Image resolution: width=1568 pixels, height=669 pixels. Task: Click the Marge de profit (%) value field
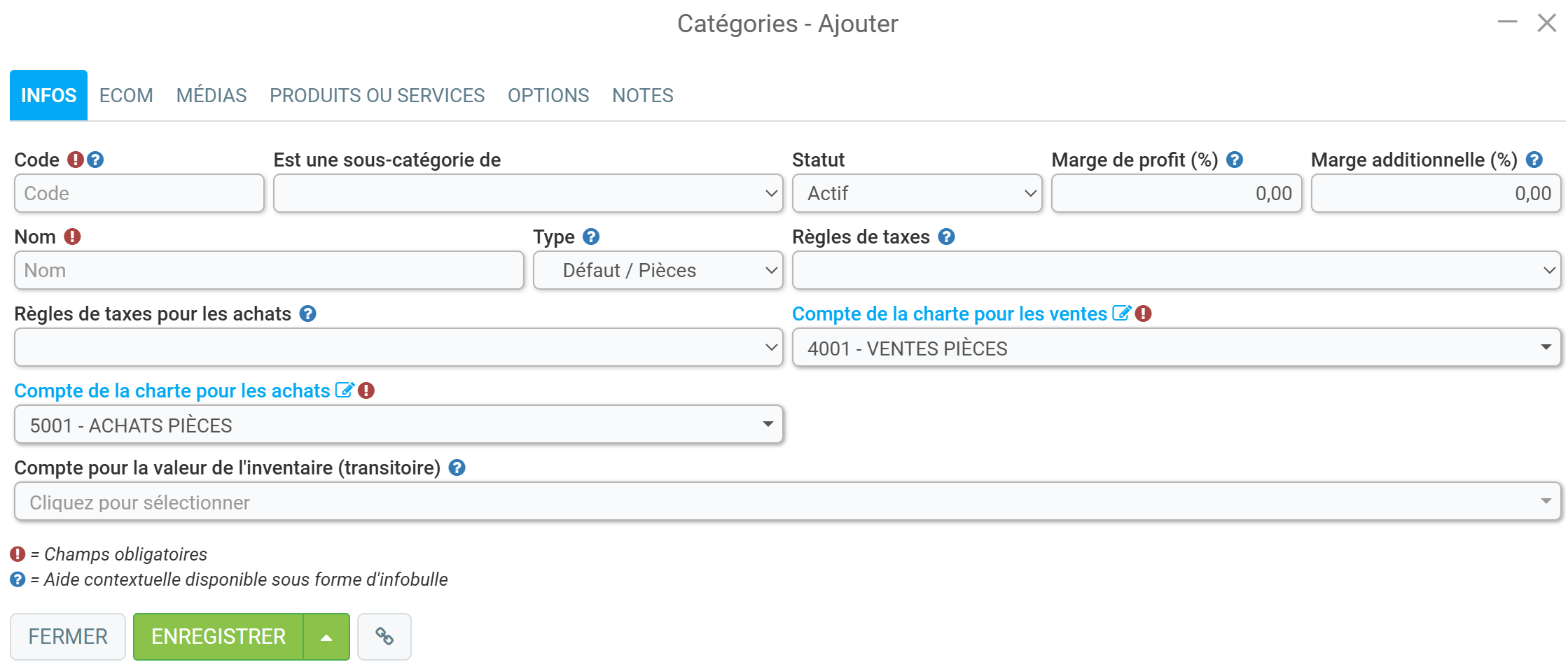click(1177, 193)
